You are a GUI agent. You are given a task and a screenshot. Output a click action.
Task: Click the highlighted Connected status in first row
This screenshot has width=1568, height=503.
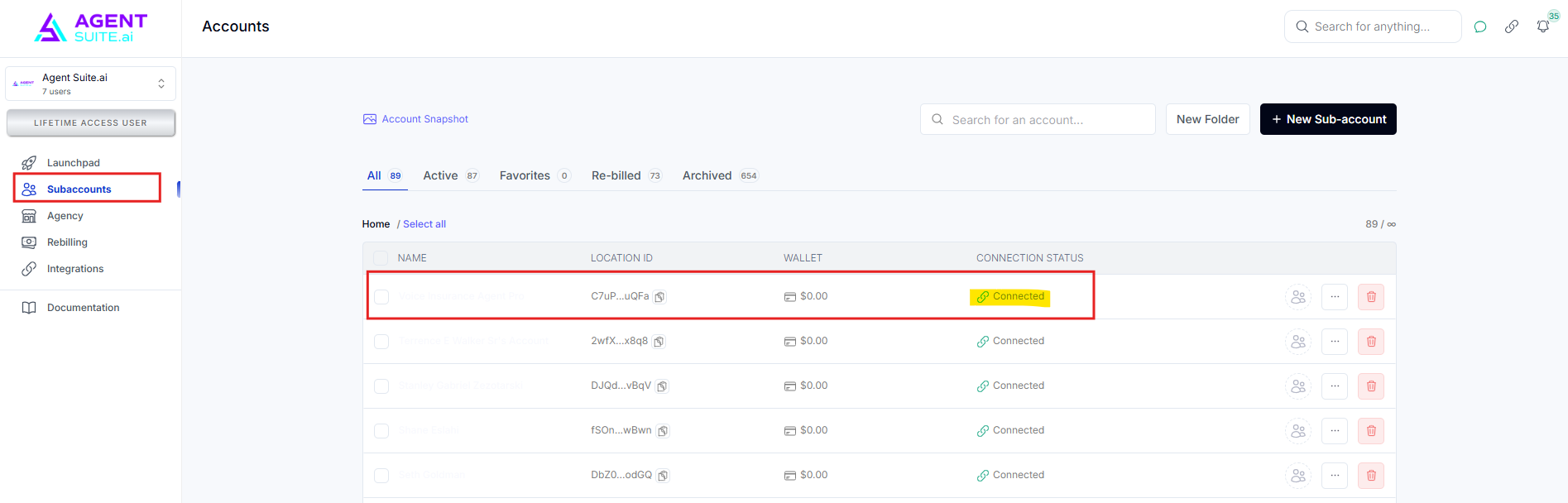[x=1010, y=297]
